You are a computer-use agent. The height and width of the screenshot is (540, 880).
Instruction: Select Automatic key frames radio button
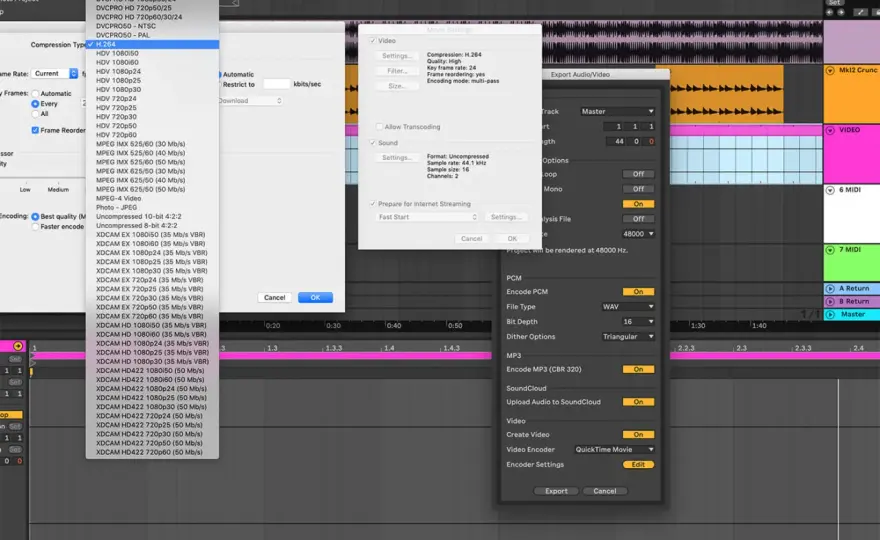pos(35,94)
